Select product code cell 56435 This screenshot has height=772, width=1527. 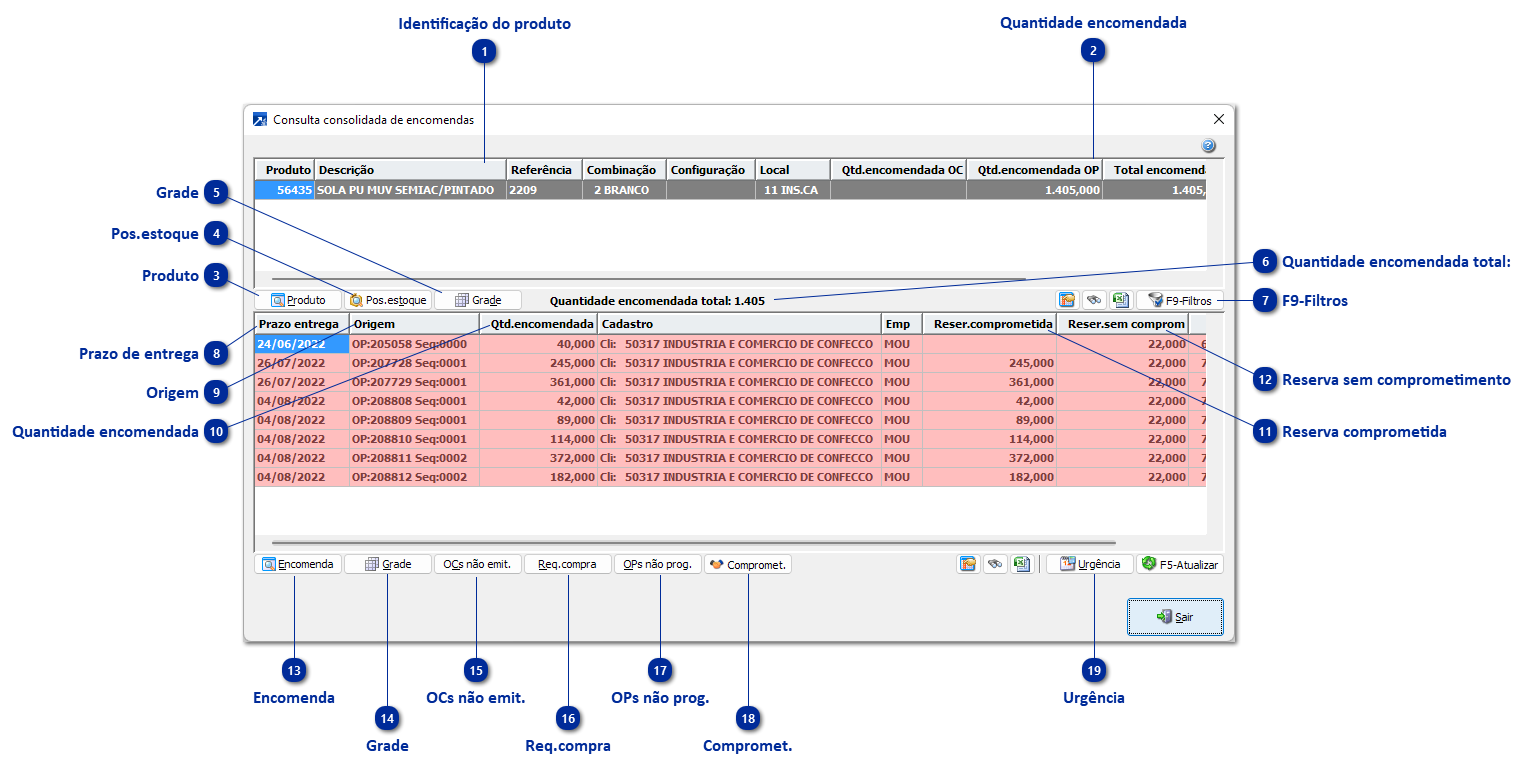point(285,190)
